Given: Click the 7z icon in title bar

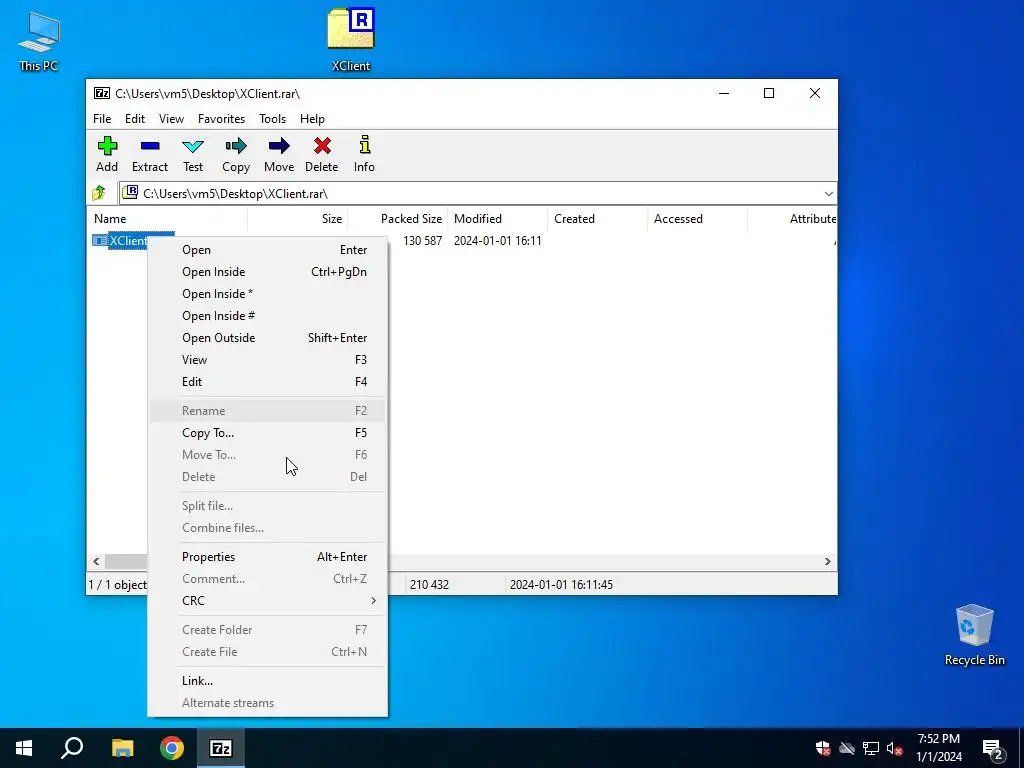Looking at the screenshot, I should (x=102, y=93).
